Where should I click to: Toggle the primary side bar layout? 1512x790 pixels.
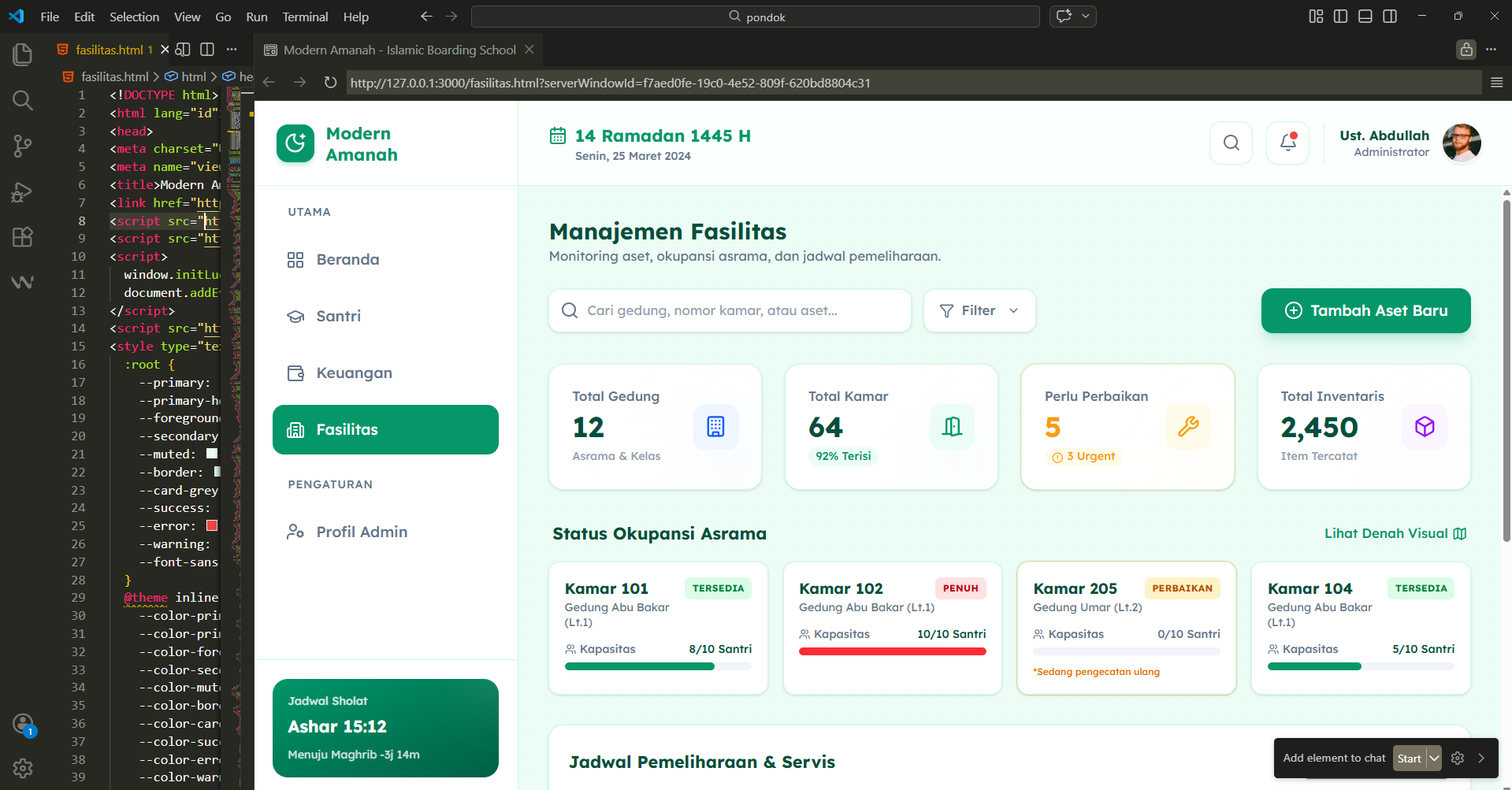tap(1340, 17)
